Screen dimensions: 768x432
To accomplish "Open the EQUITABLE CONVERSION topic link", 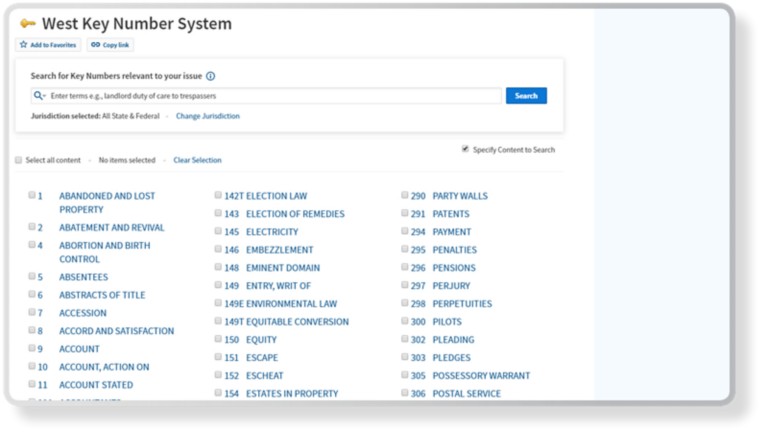I will 298,322.
